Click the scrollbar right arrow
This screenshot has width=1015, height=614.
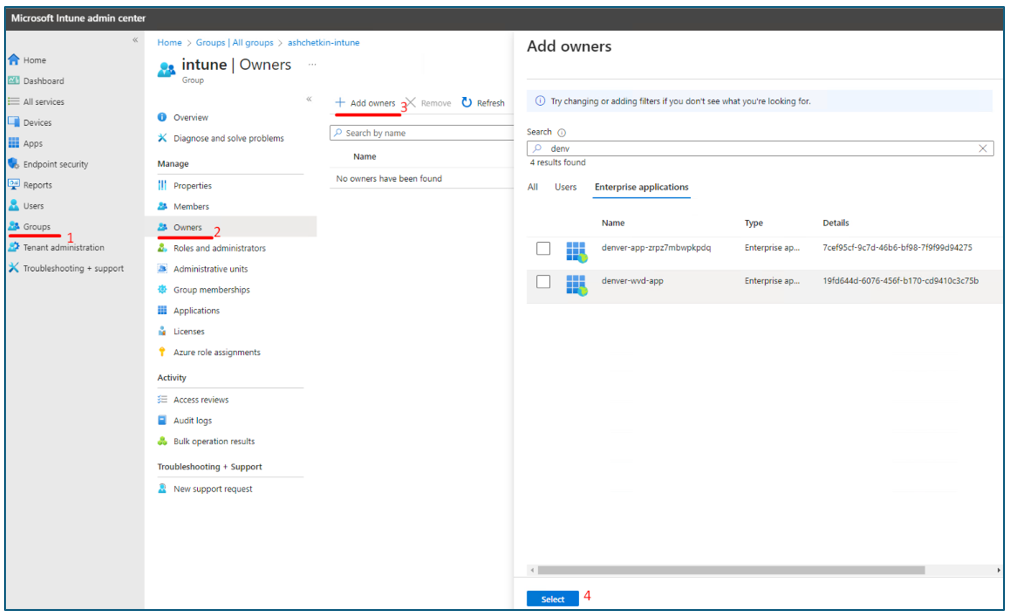click(999, 570)
